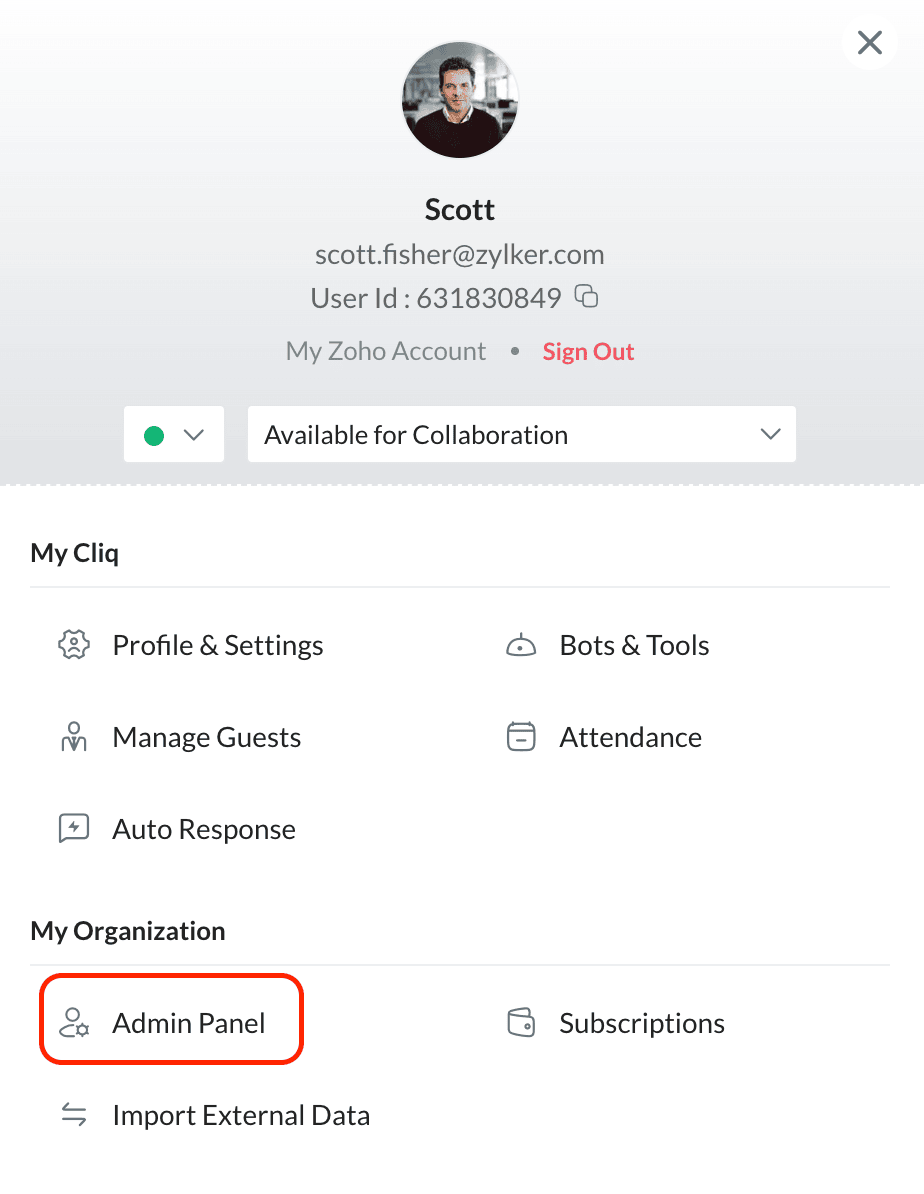Open the Attendance option
Screen dimensions: 924x1194
coord(630,737)
